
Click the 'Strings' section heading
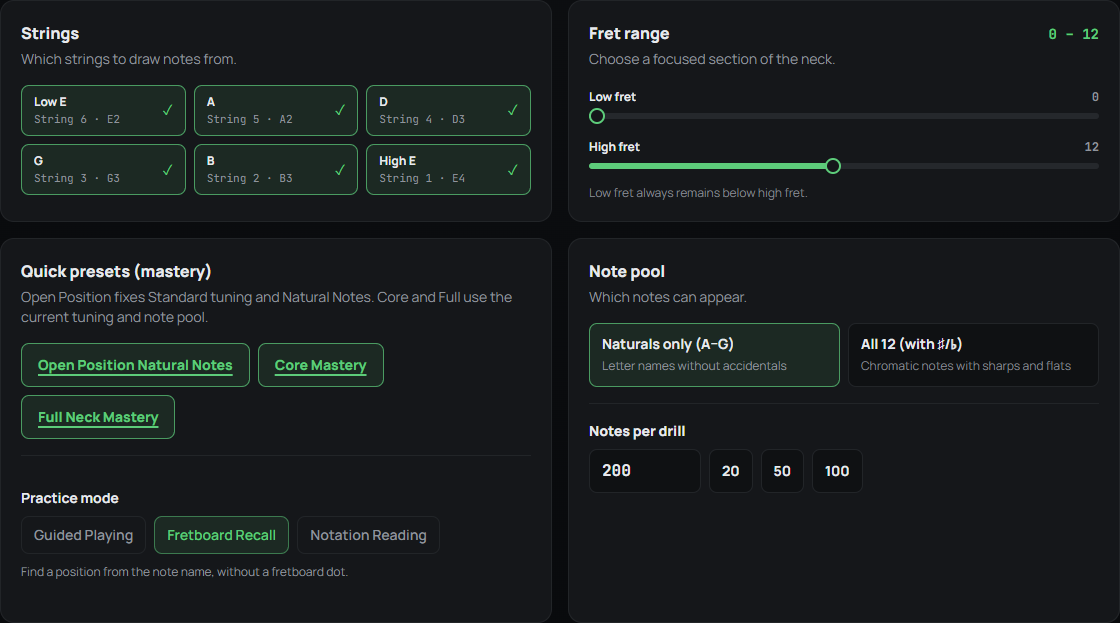point(50,34)
